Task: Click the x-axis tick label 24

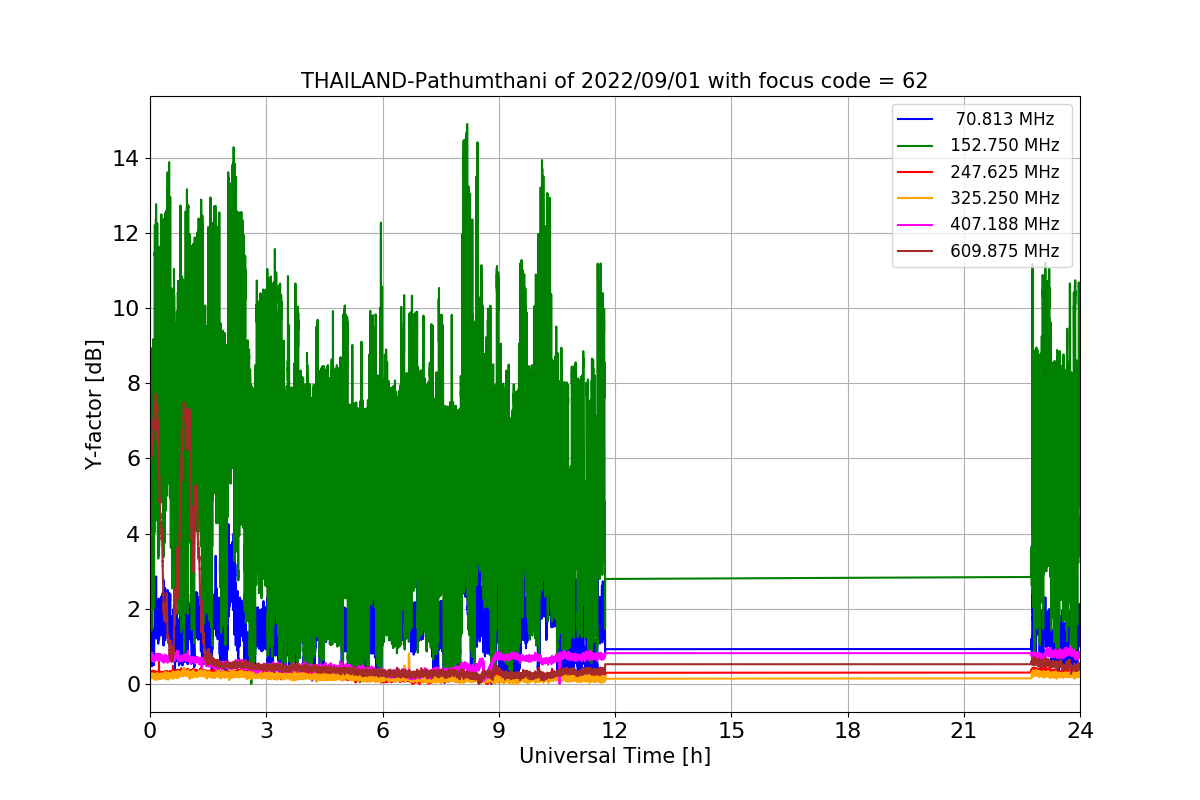Action: (1080, 730)
